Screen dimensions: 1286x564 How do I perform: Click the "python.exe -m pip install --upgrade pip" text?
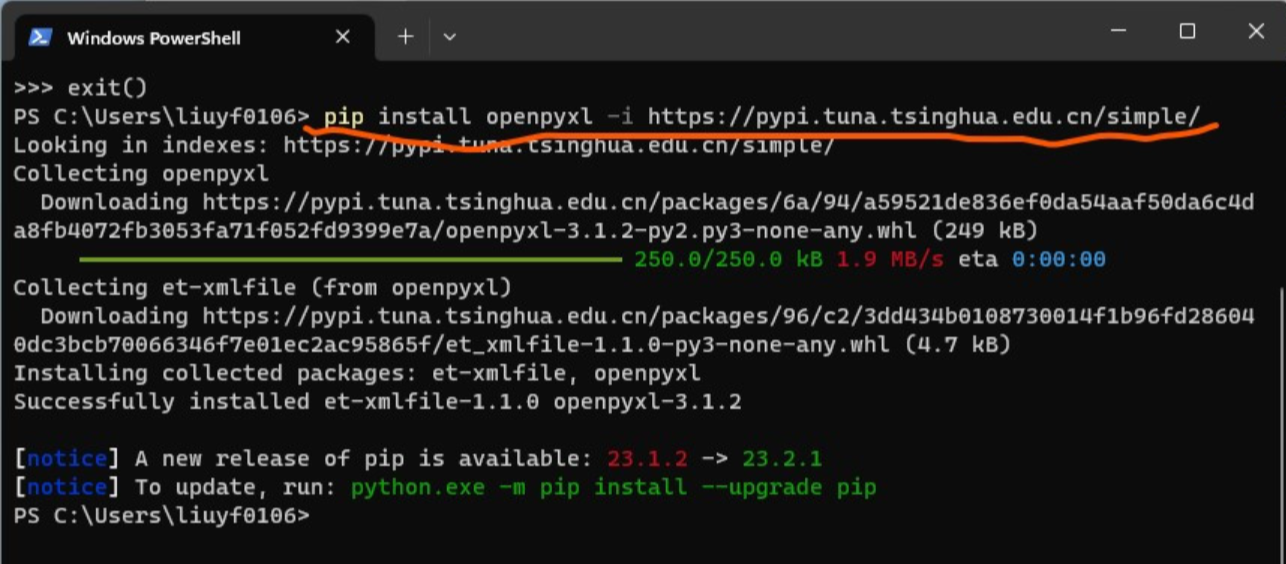coord(613,488)
